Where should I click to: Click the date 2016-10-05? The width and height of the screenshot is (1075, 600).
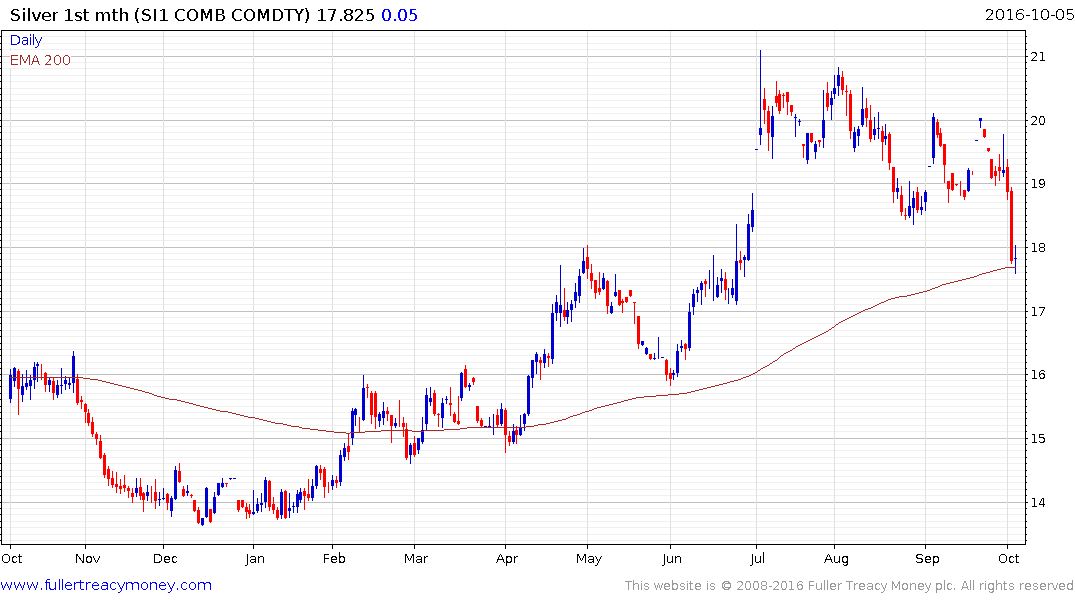(x=1029, y=14)
